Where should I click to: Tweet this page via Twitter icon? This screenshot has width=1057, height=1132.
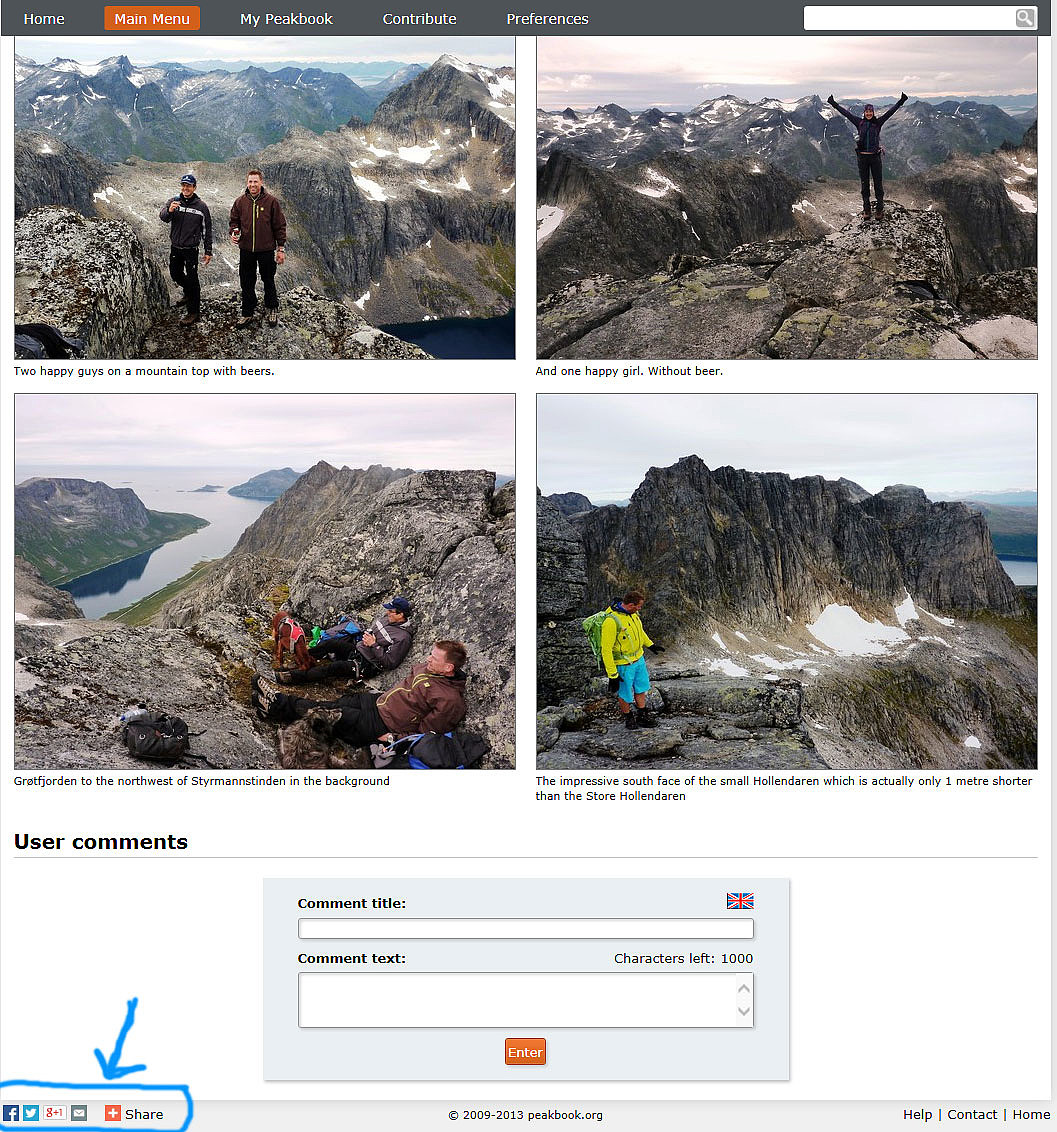tap(30, 1113)
